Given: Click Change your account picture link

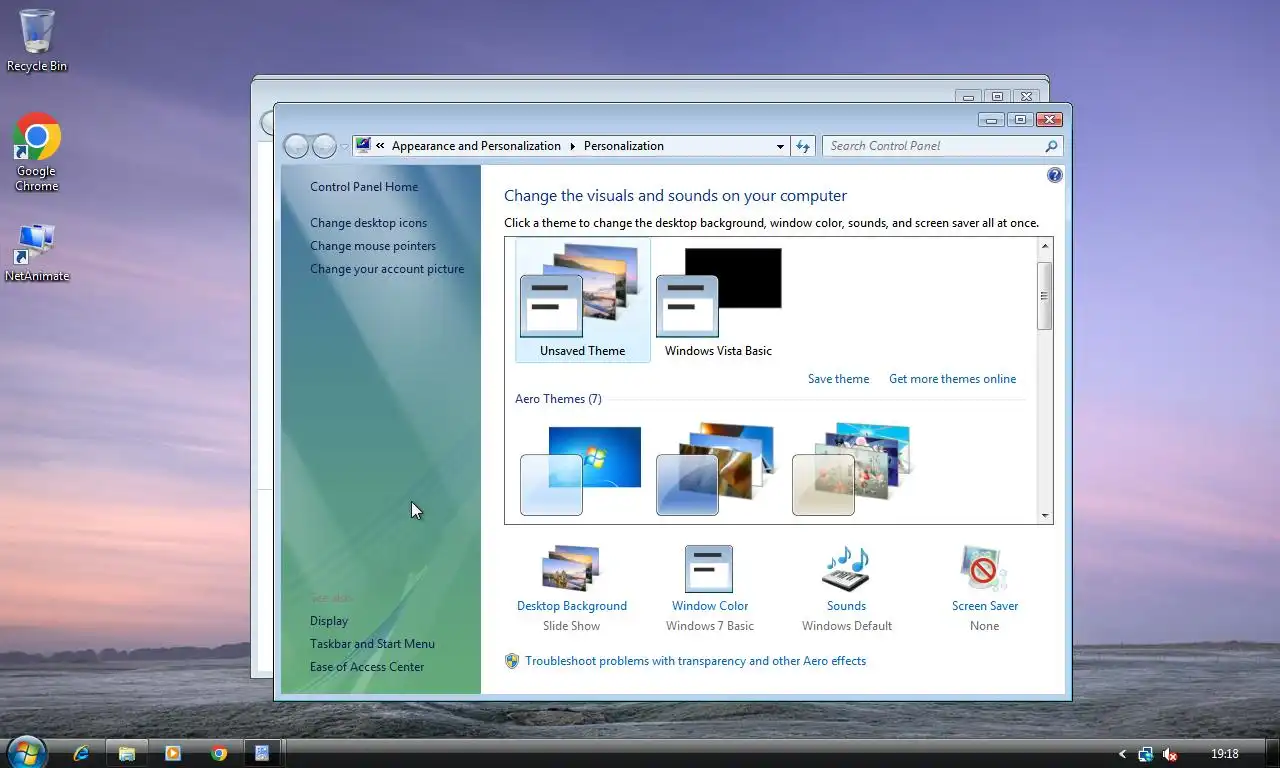Looking at the screenshot, I should click(387, 269).
